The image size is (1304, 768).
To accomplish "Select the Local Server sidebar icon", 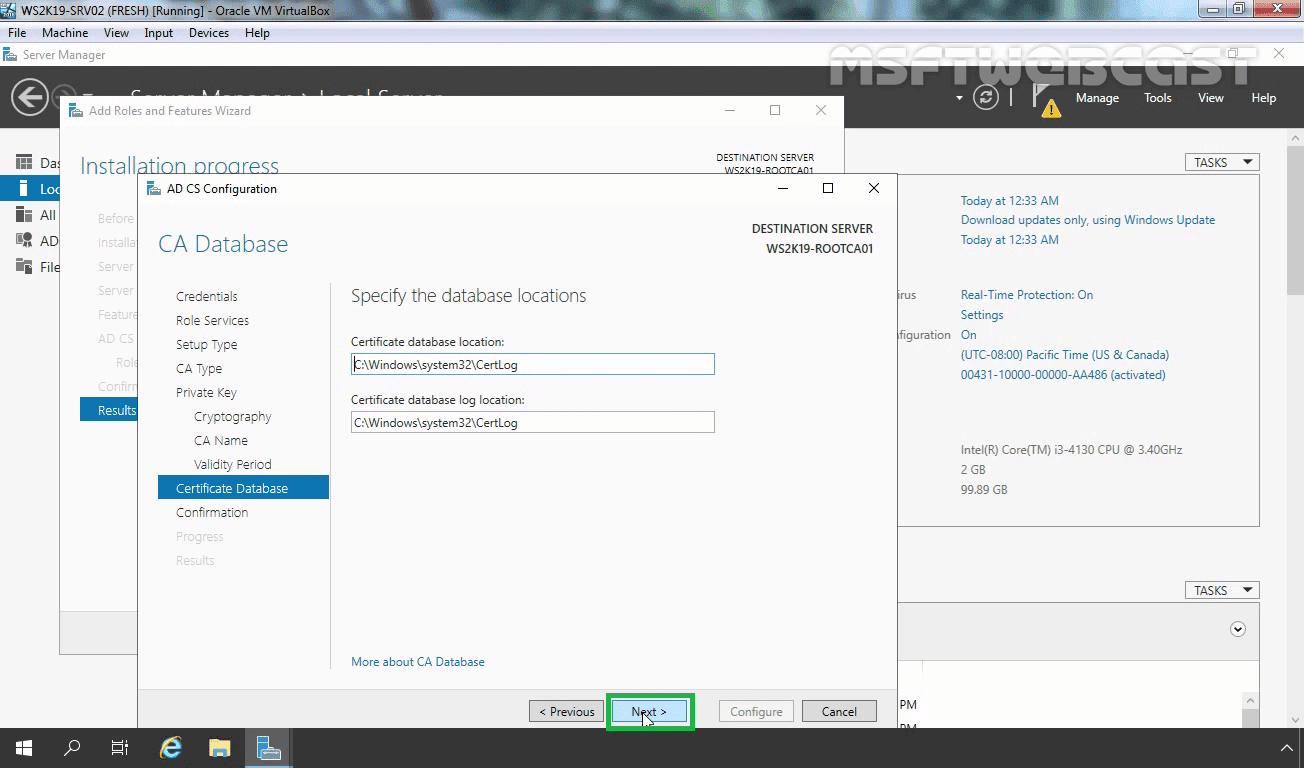I will [24, 188].
